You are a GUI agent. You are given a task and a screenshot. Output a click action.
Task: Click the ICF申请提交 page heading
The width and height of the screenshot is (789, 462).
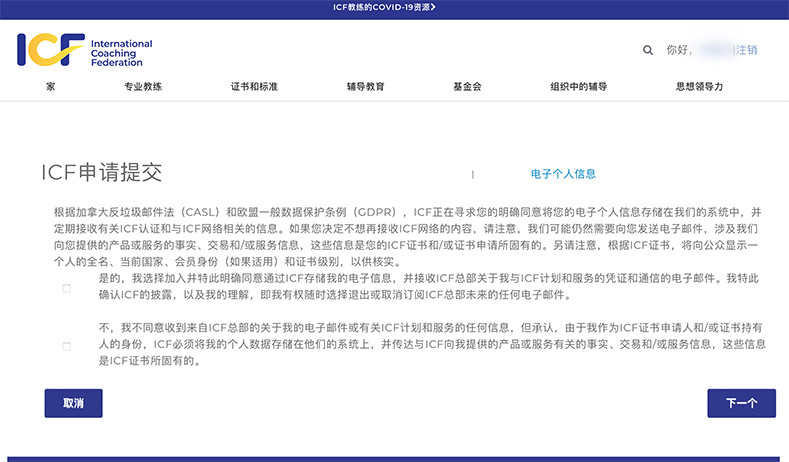click(101, 173)
